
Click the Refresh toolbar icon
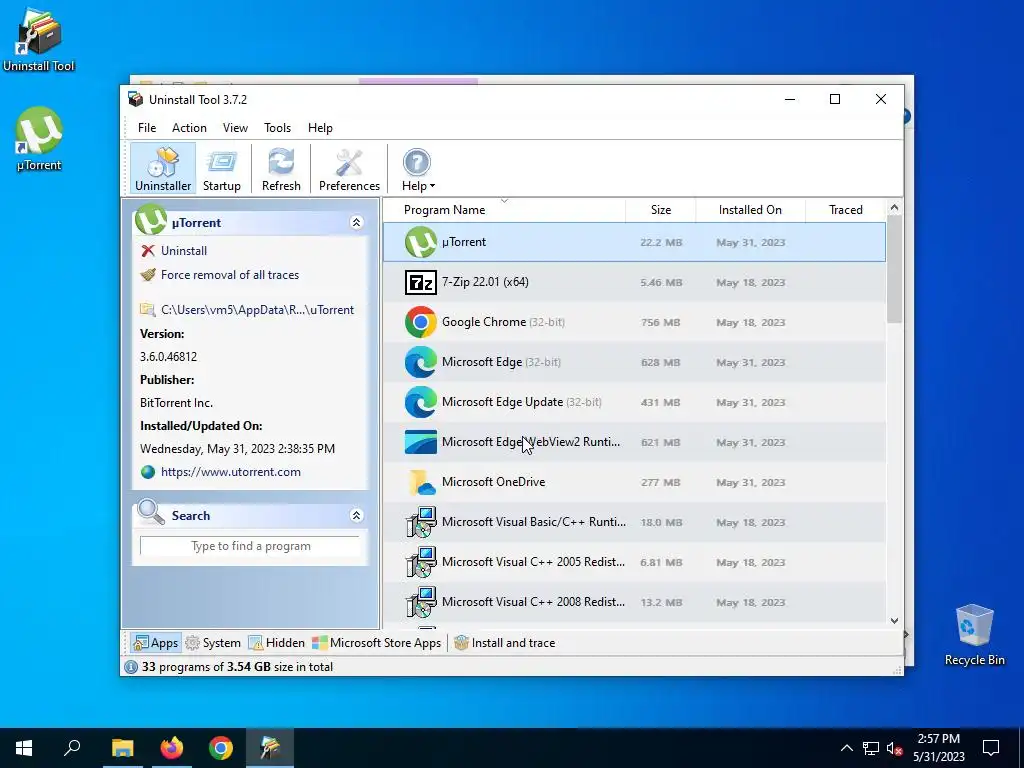coord(281,169)
